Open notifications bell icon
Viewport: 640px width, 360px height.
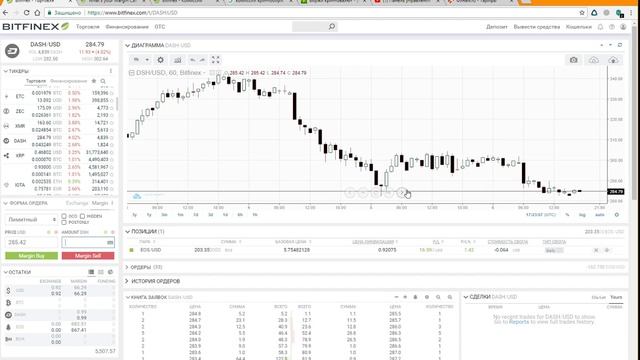[600, 27]
